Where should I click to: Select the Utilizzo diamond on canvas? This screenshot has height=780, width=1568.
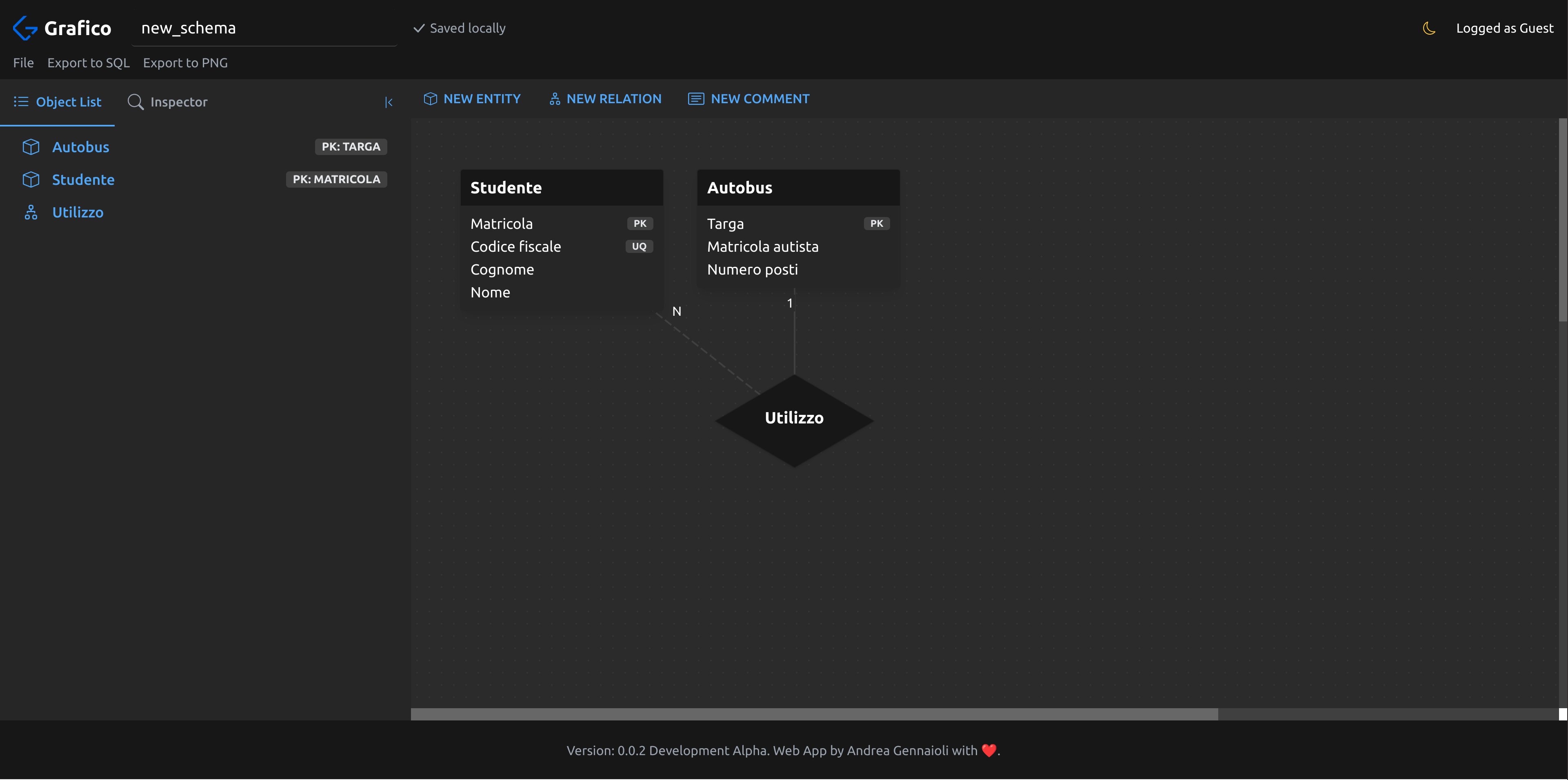click(794, 420)
